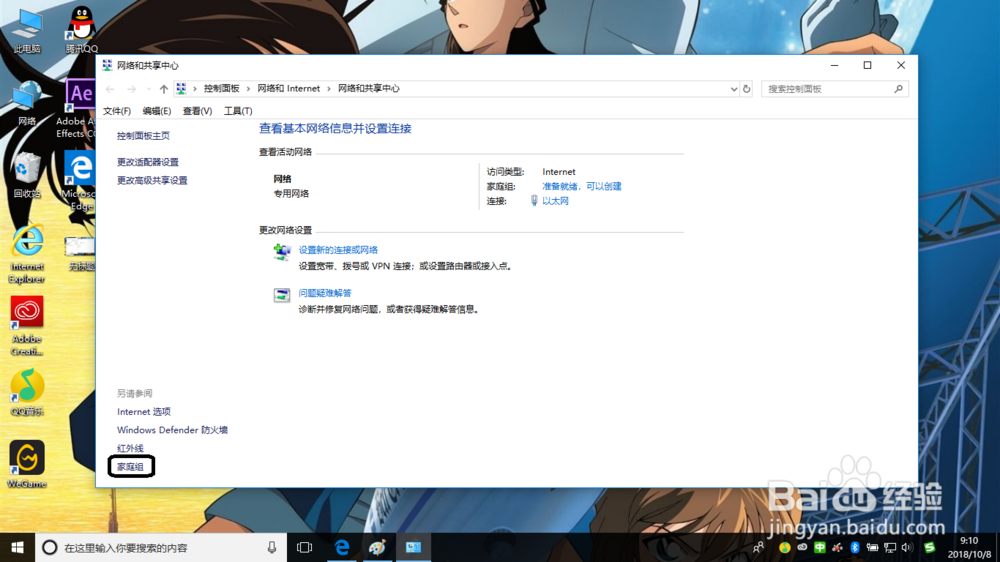Click the Windows Start button

17,547
